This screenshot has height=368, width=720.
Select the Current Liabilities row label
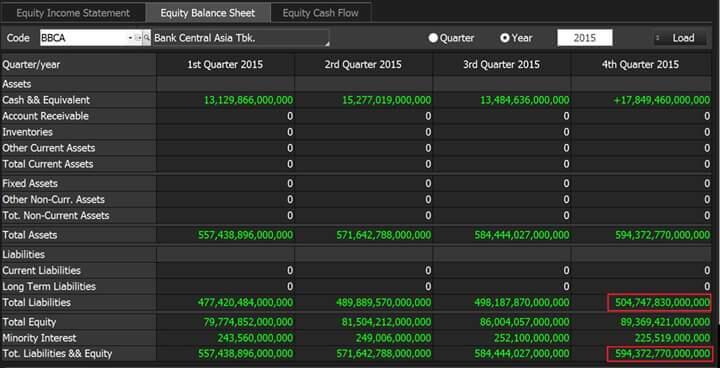click(x=41, y=271)
